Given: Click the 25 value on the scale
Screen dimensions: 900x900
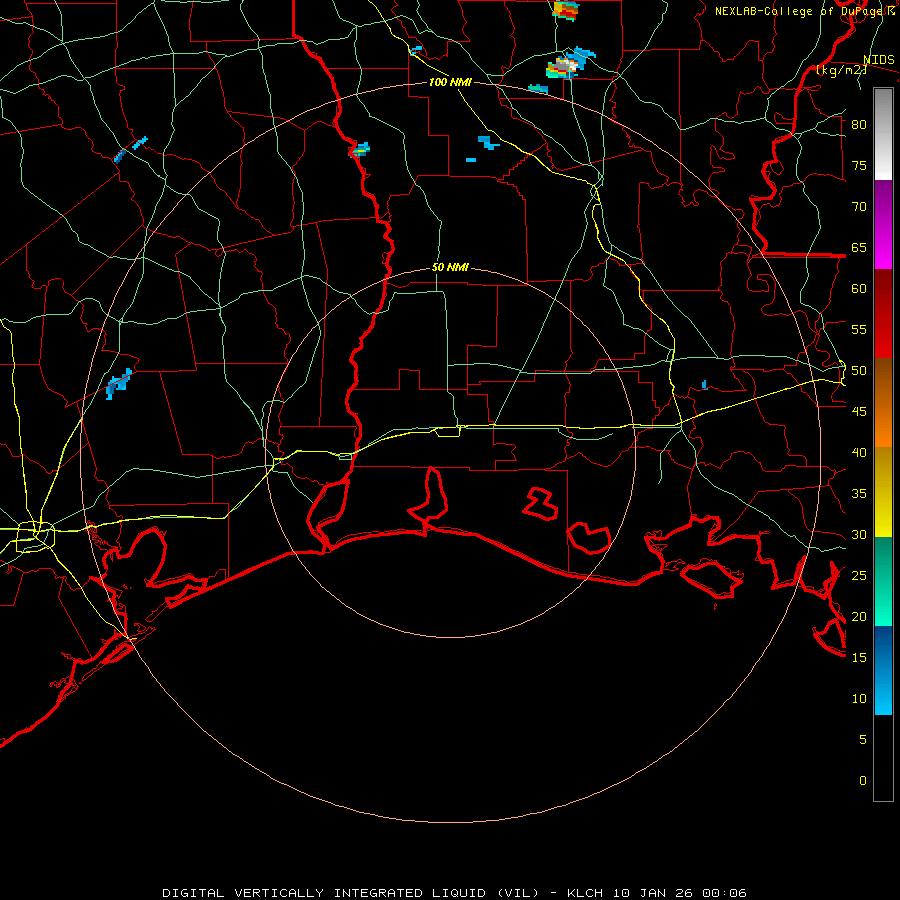Looking at the screenshot, I should point(859,576).
